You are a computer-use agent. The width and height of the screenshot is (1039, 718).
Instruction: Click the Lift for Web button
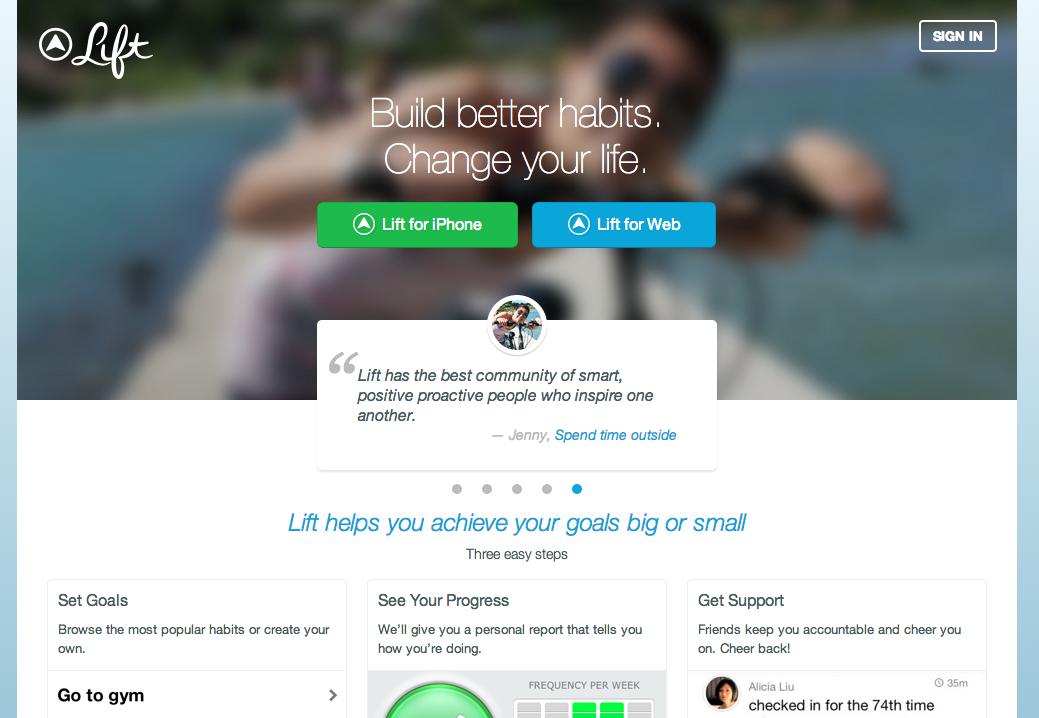click(x=624, y=225)
